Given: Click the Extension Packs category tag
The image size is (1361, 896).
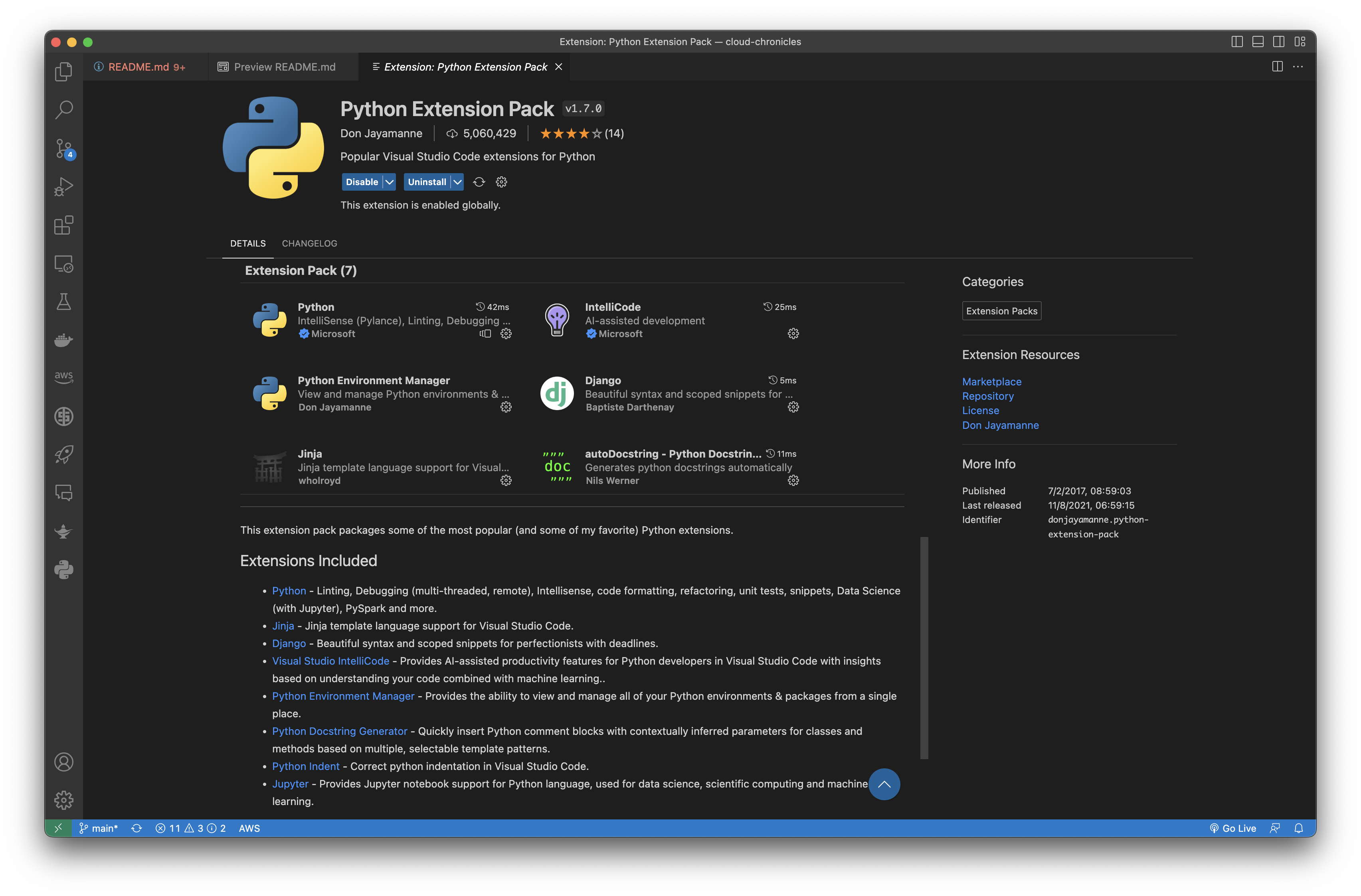Looking at the screenshot, I should [x=1001, y=311].
